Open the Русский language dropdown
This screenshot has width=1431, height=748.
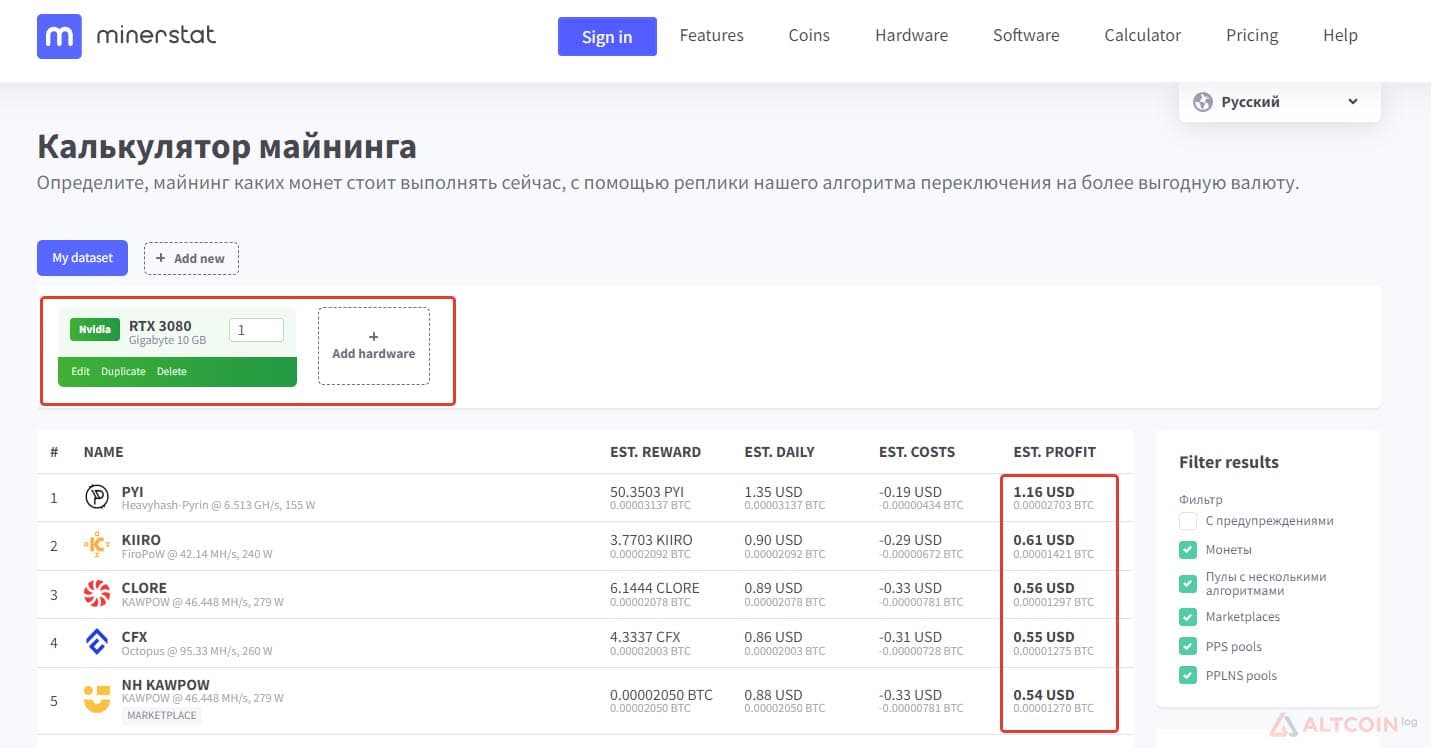[1280, 102]
